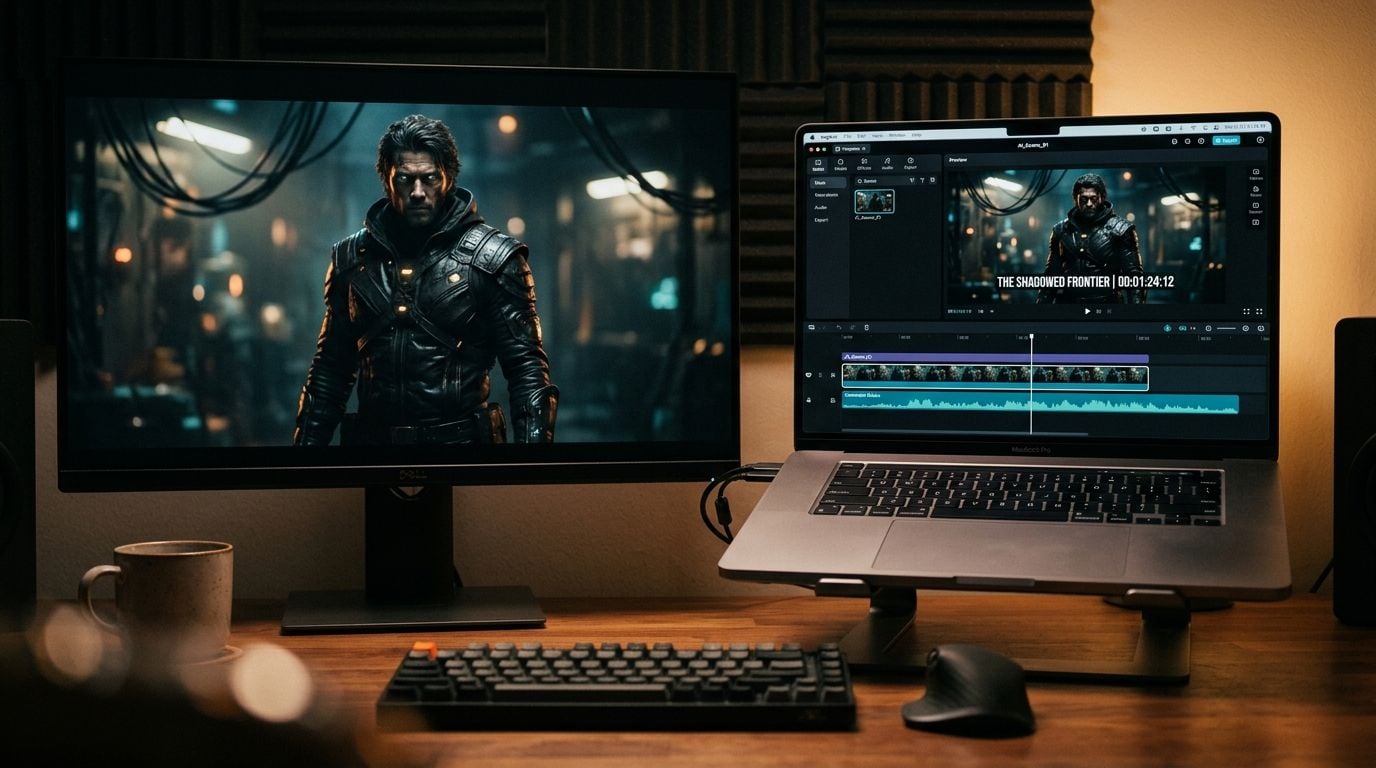Click the delete icon in the timeline toolbar
The image size is (1376, 768).
tap(867, 327)
